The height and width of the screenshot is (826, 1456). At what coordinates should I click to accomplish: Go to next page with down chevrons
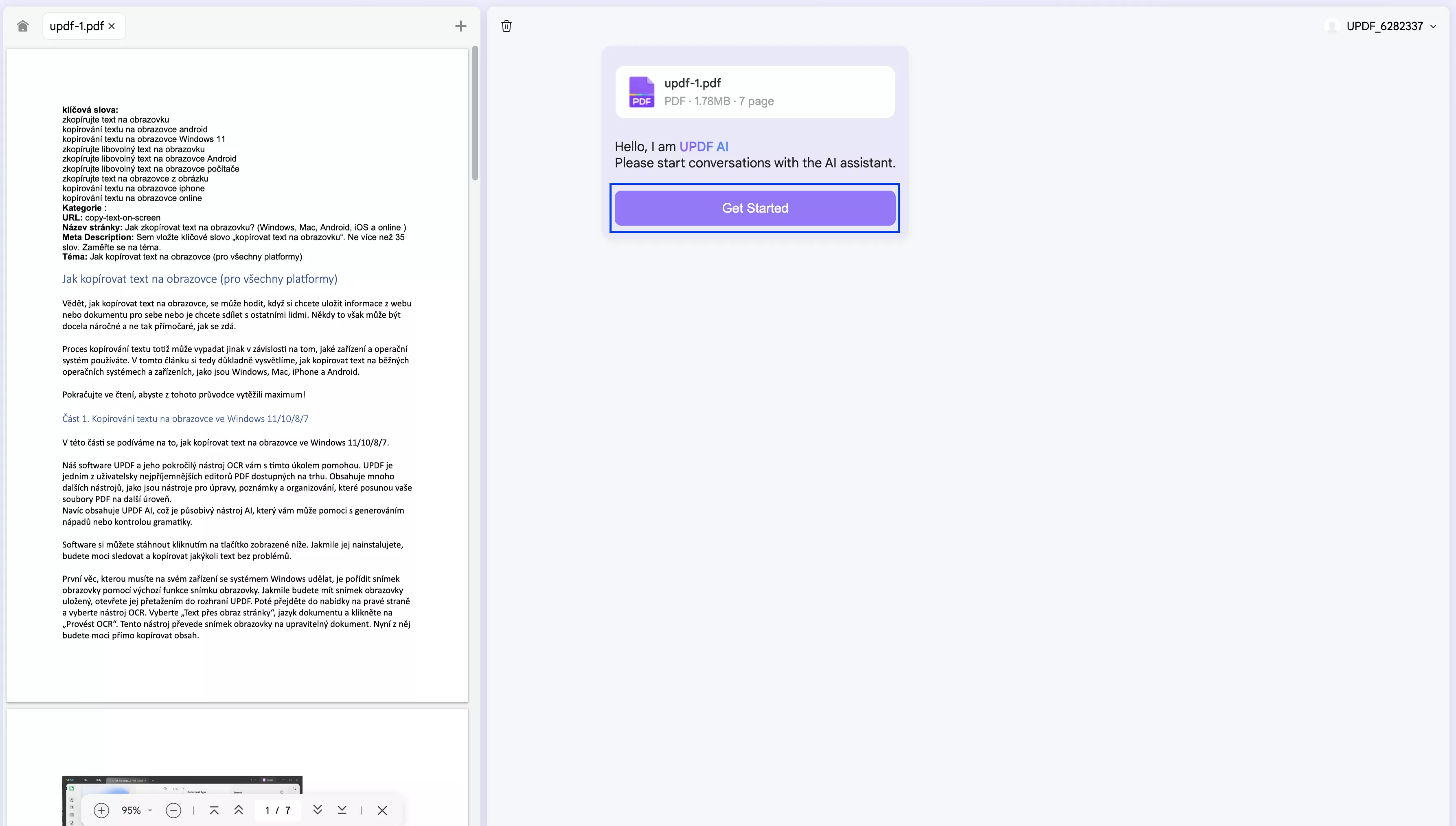[x=318, y=810]
